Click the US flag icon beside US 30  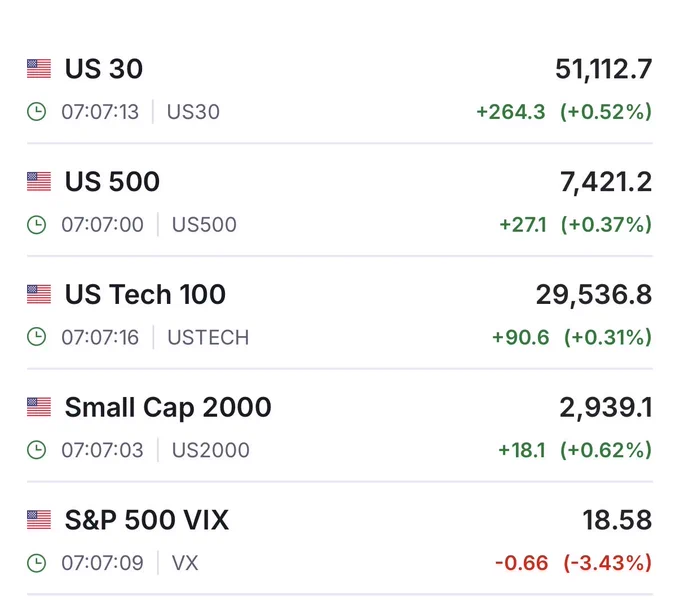coord(39,69)
